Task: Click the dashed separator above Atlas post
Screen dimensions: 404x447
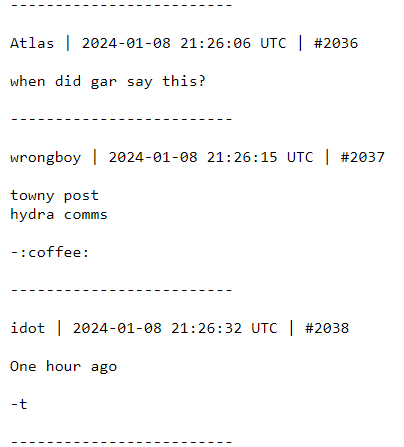Action: click(121, 5)
